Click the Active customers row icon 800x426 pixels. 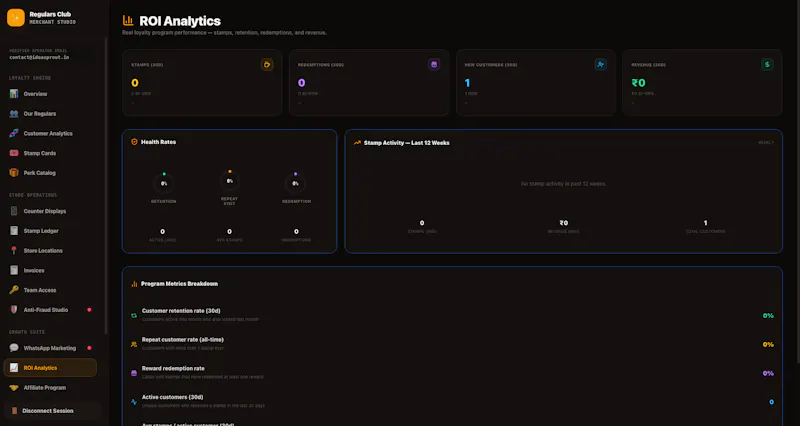tap(134, 402)
